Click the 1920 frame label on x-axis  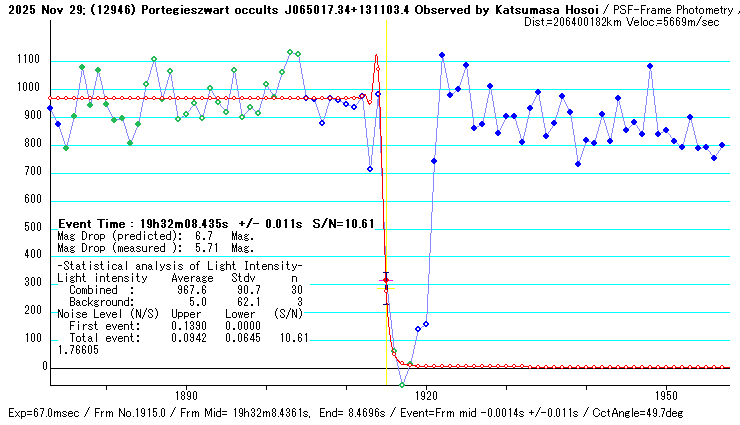pos(427,395)
